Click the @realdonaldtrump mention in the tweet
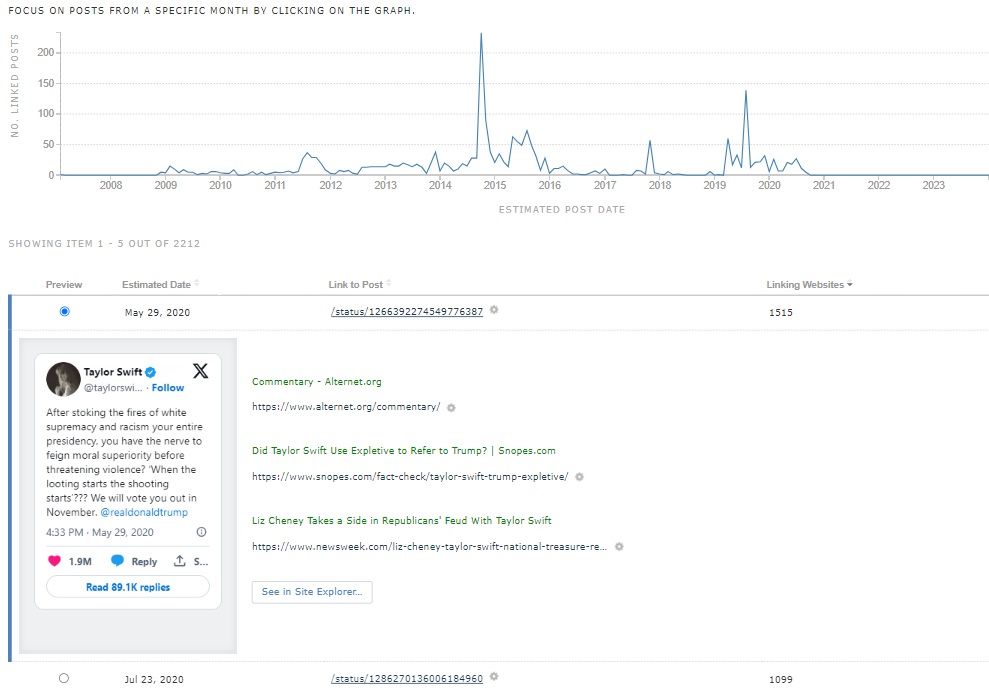 click(x=147, y=512)
